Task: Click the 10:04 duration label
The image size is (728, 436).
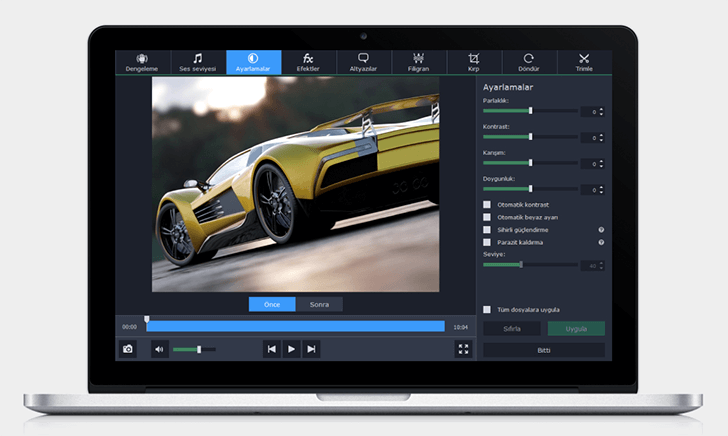Action: point(461,327)
